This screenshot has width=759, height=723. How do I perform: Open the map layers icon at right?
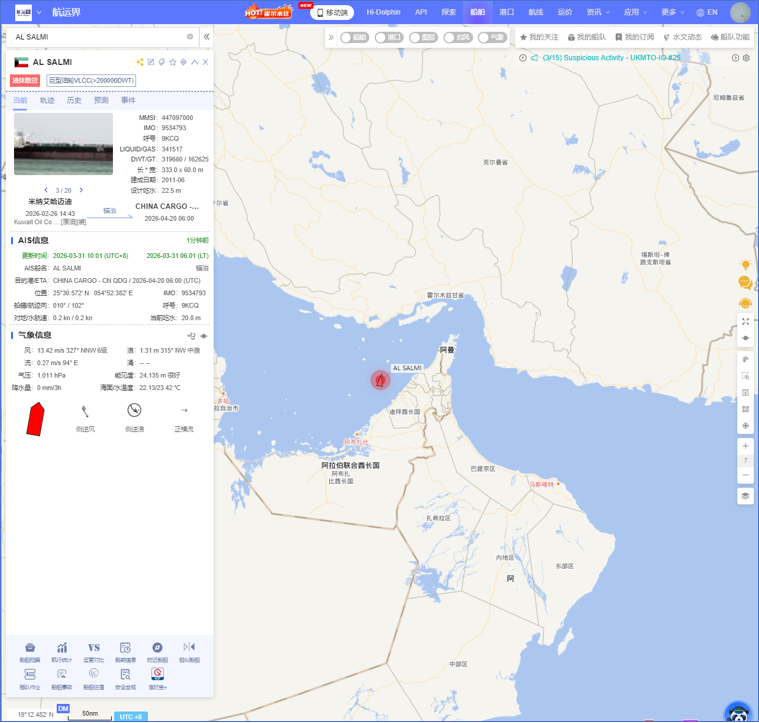[x=745, y=496]
